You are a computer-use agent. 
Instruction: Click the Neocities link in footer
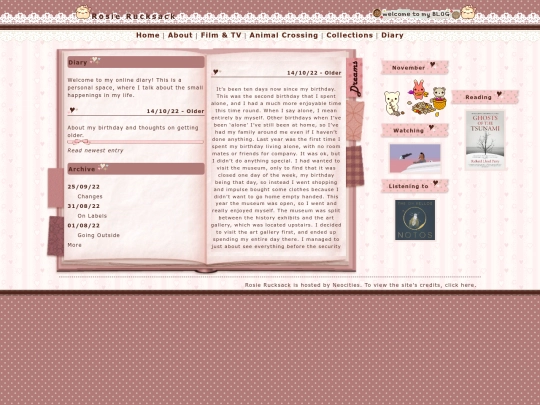pos(346,285)
